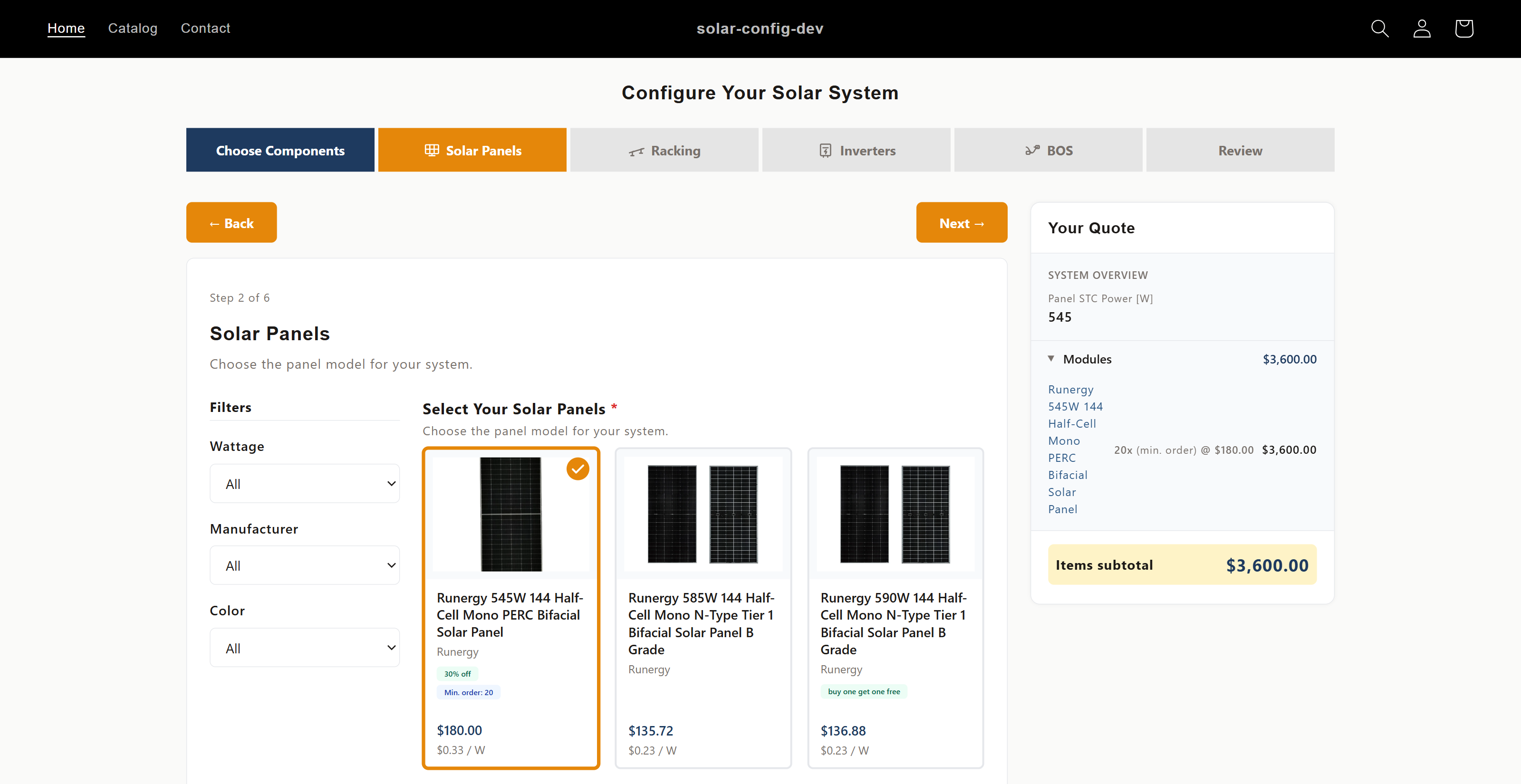Click the '30% off' badge
Viewport: 1521px width, 784px height.
pyautogui.click(x=458, y=674)
